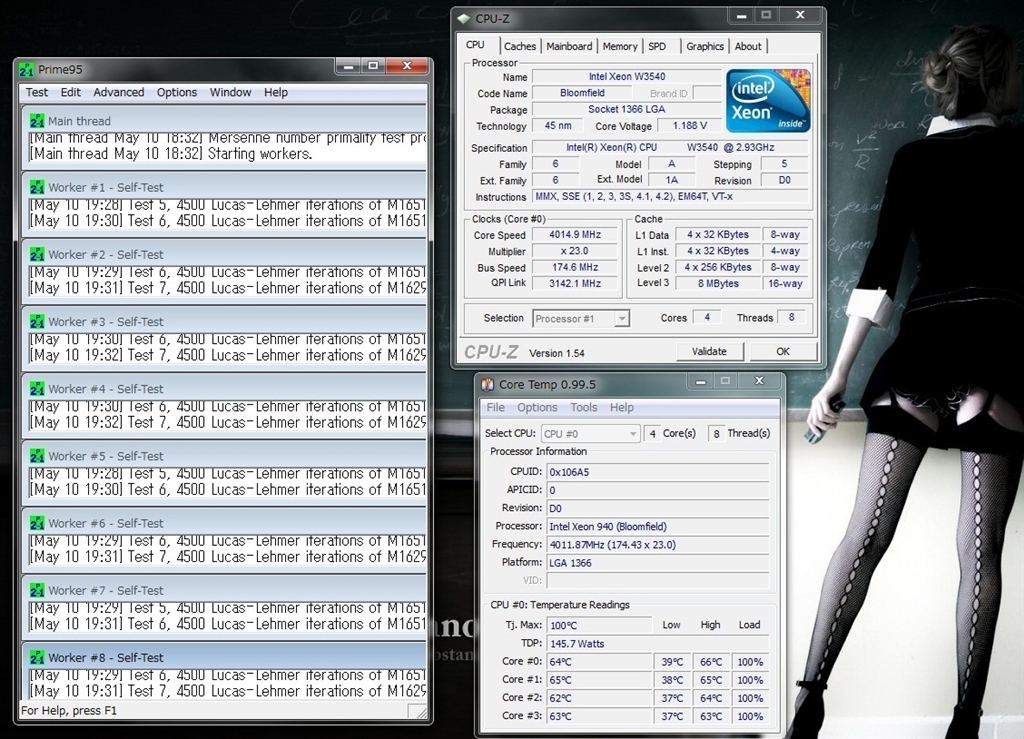The image size is (1024, 739).
Task: Click the Core Voltage 1.188 V field
Action: [x=690, y=125]
